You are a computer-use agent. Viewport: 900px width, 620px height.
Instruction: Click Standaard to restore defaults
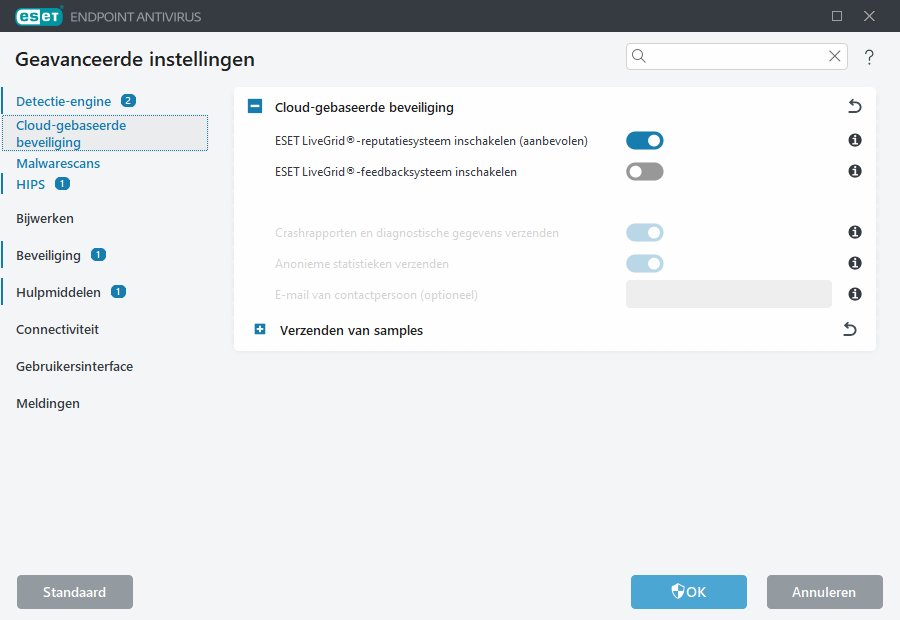click(74, 592)
